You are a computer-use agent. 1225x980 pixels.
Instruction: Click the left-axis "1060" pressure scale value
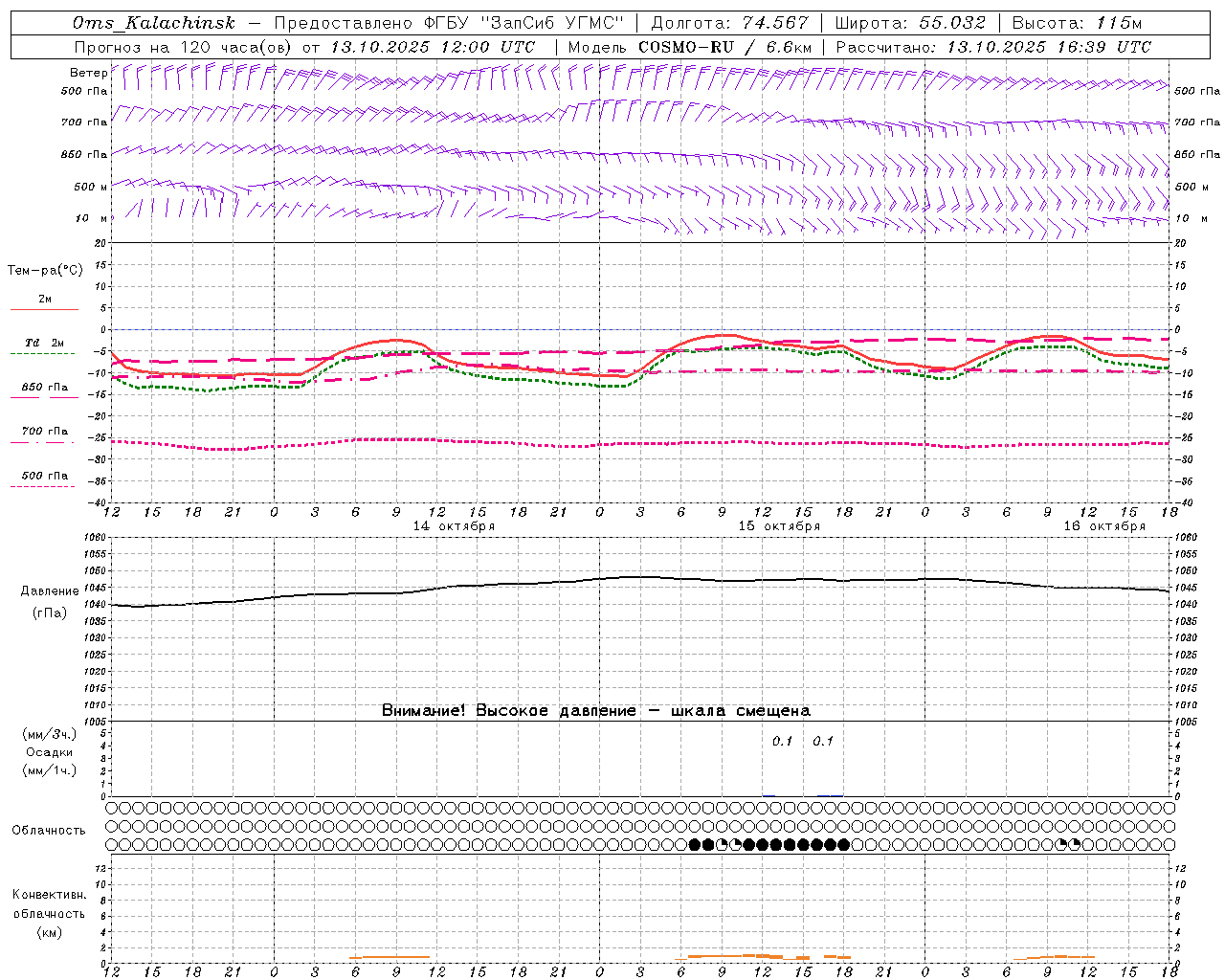(x=96, y=538)
